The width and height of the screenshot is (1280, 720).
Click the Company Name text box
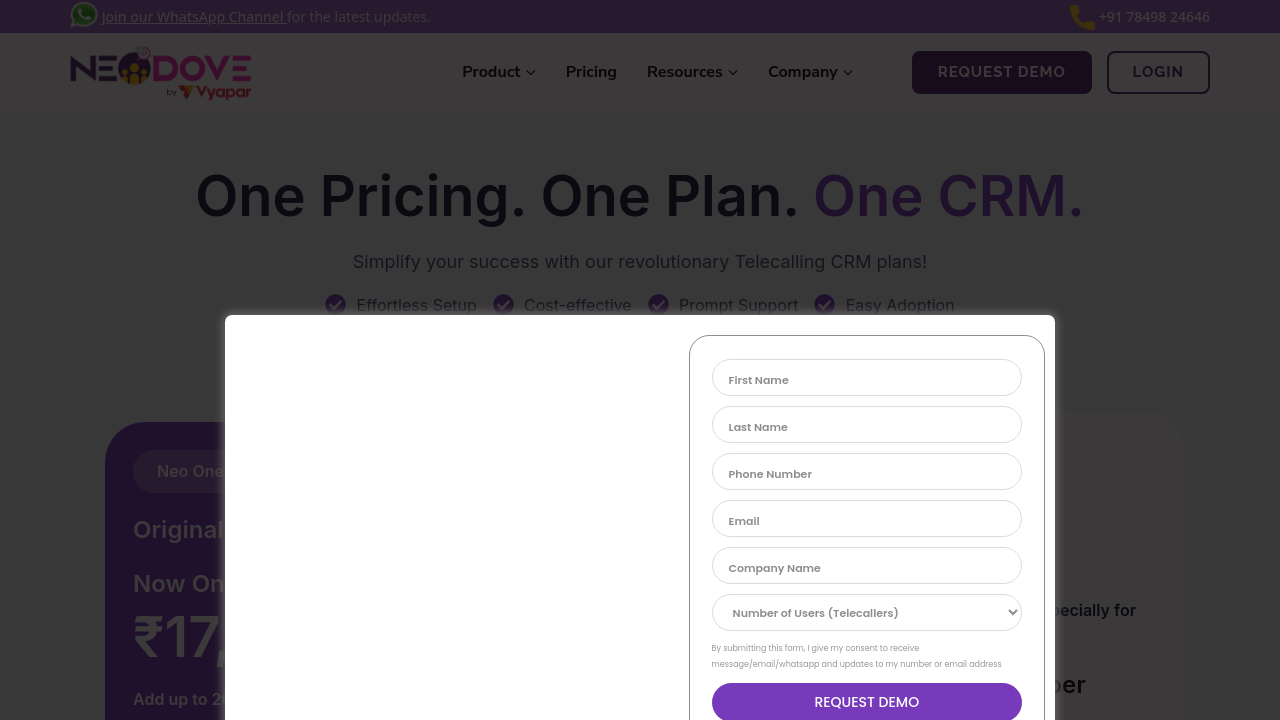866,566
